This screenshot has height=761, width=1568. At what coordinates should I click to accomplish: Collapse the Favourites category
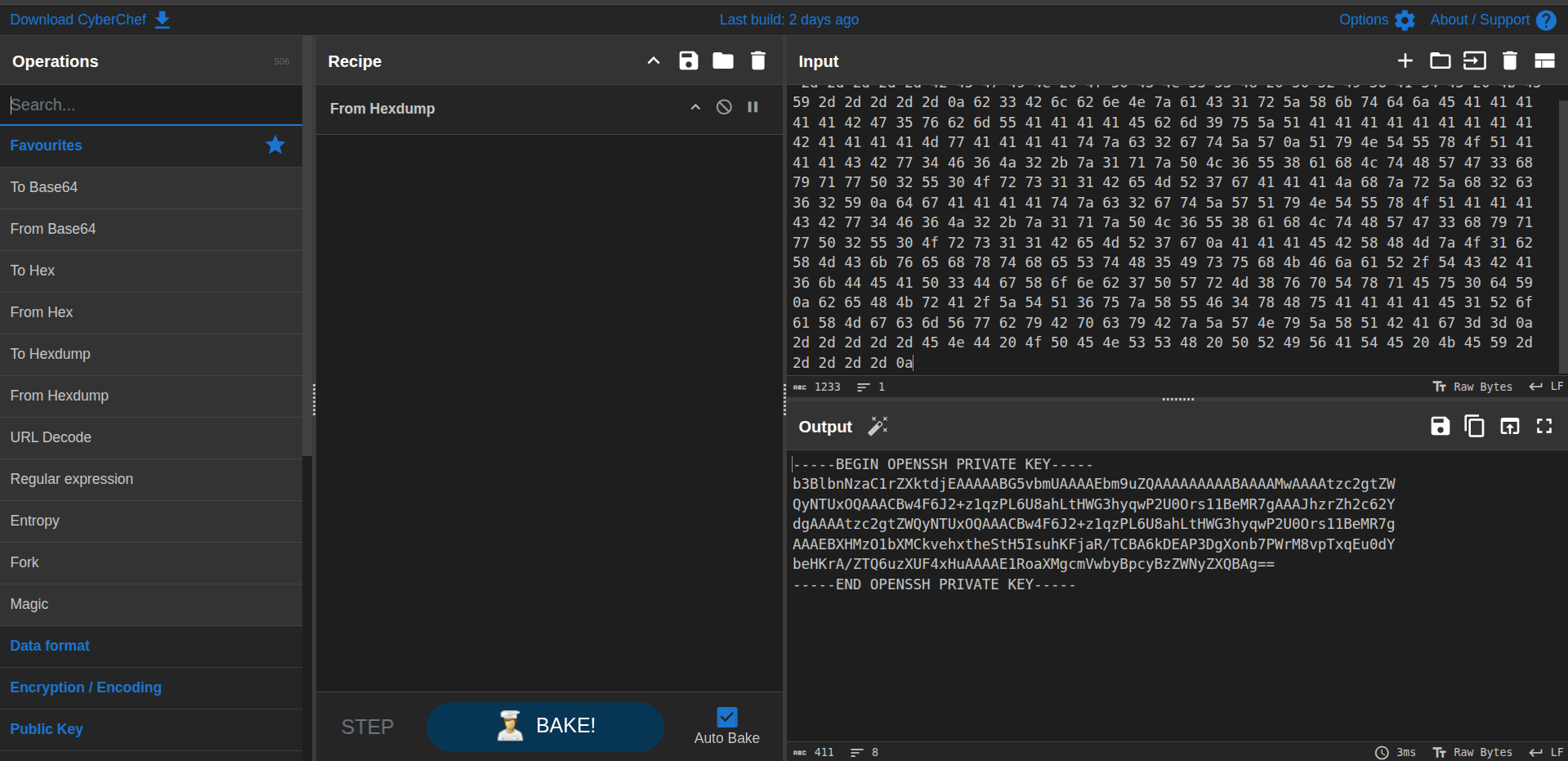click(151, 145)
